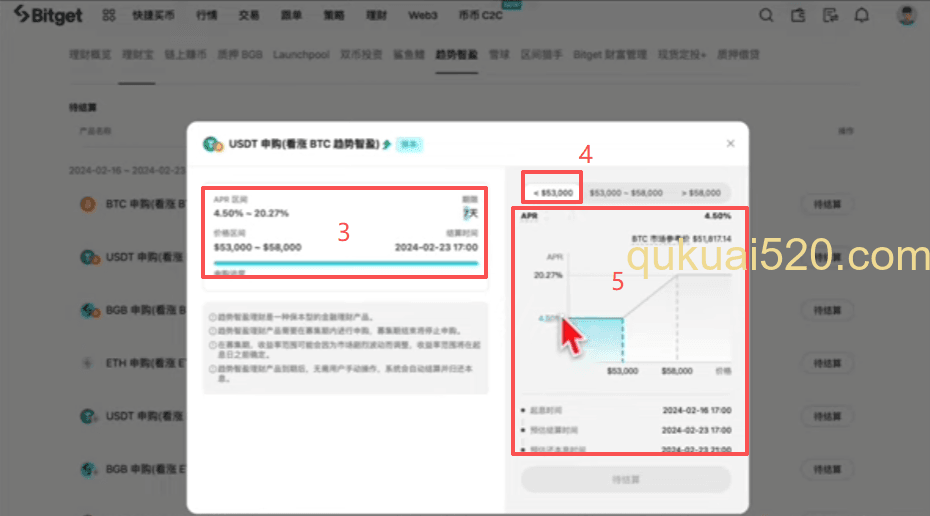Click the 20.27% label on chart axis
This screenshot has height=516, width=930.
click(548, 275)
